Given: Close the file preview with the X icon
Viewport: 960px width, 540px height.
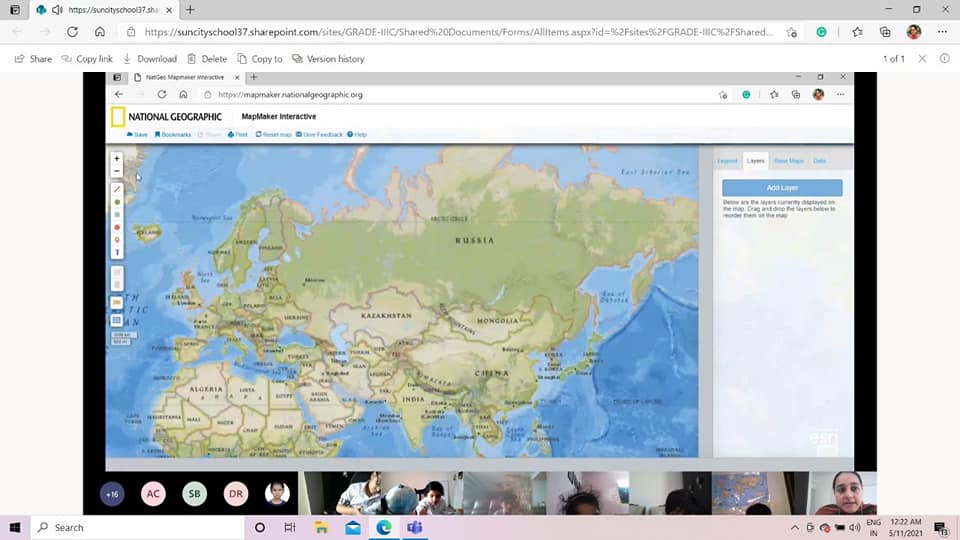Looking at the screenshot, I should coord(922,59).
